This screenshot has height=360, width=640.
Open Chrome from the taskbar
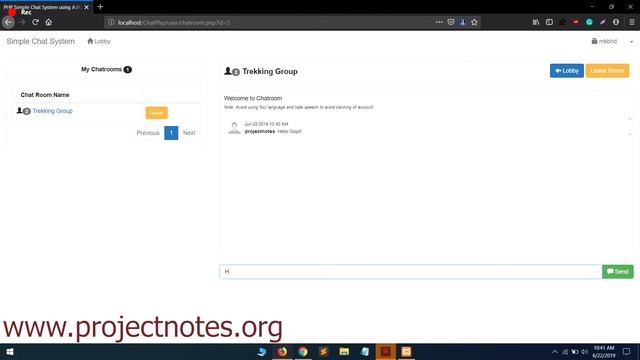click(302, 351)
